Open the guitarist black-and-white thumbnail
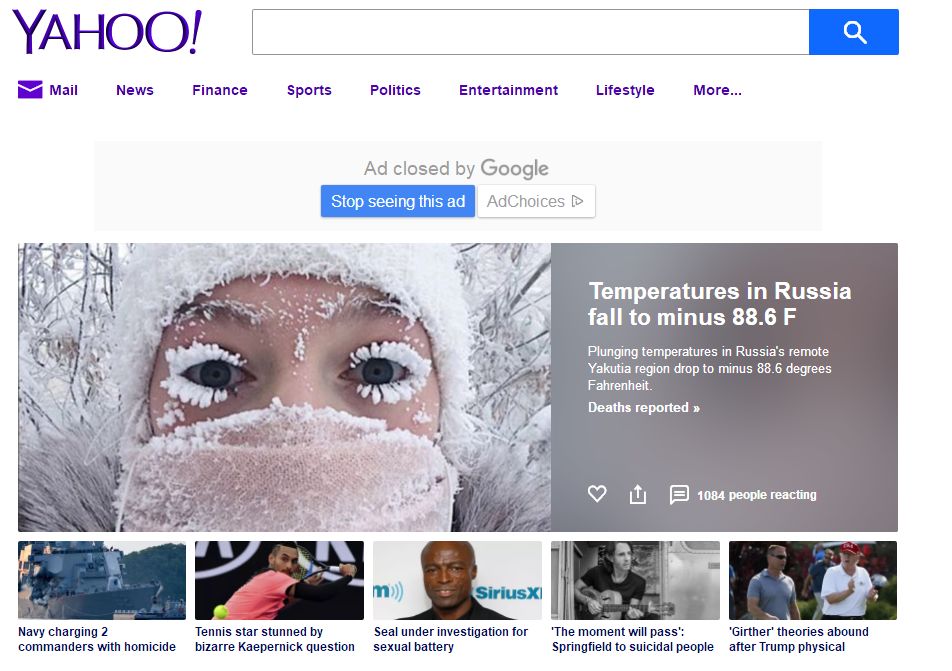This screenshot has height=671, width=952. point(635,580)
